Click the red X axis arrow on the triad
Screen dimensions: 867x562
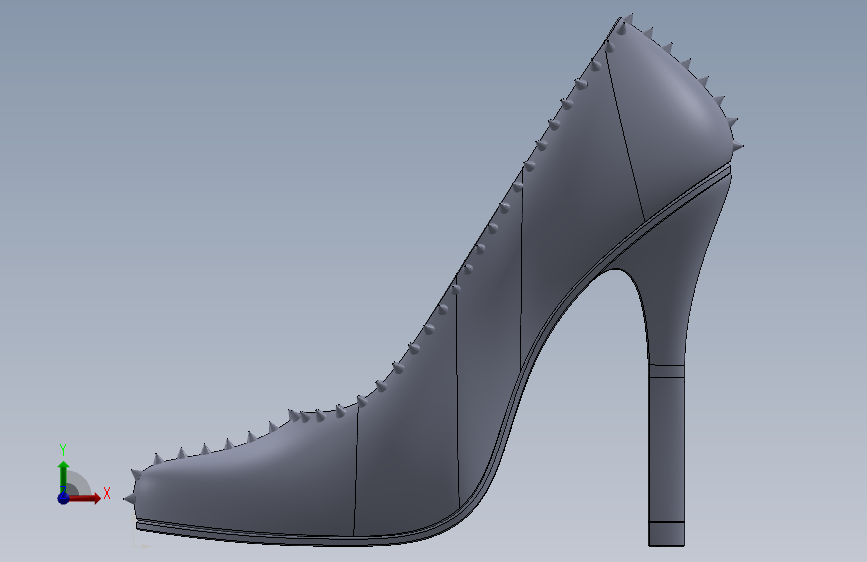click(84, 498)
